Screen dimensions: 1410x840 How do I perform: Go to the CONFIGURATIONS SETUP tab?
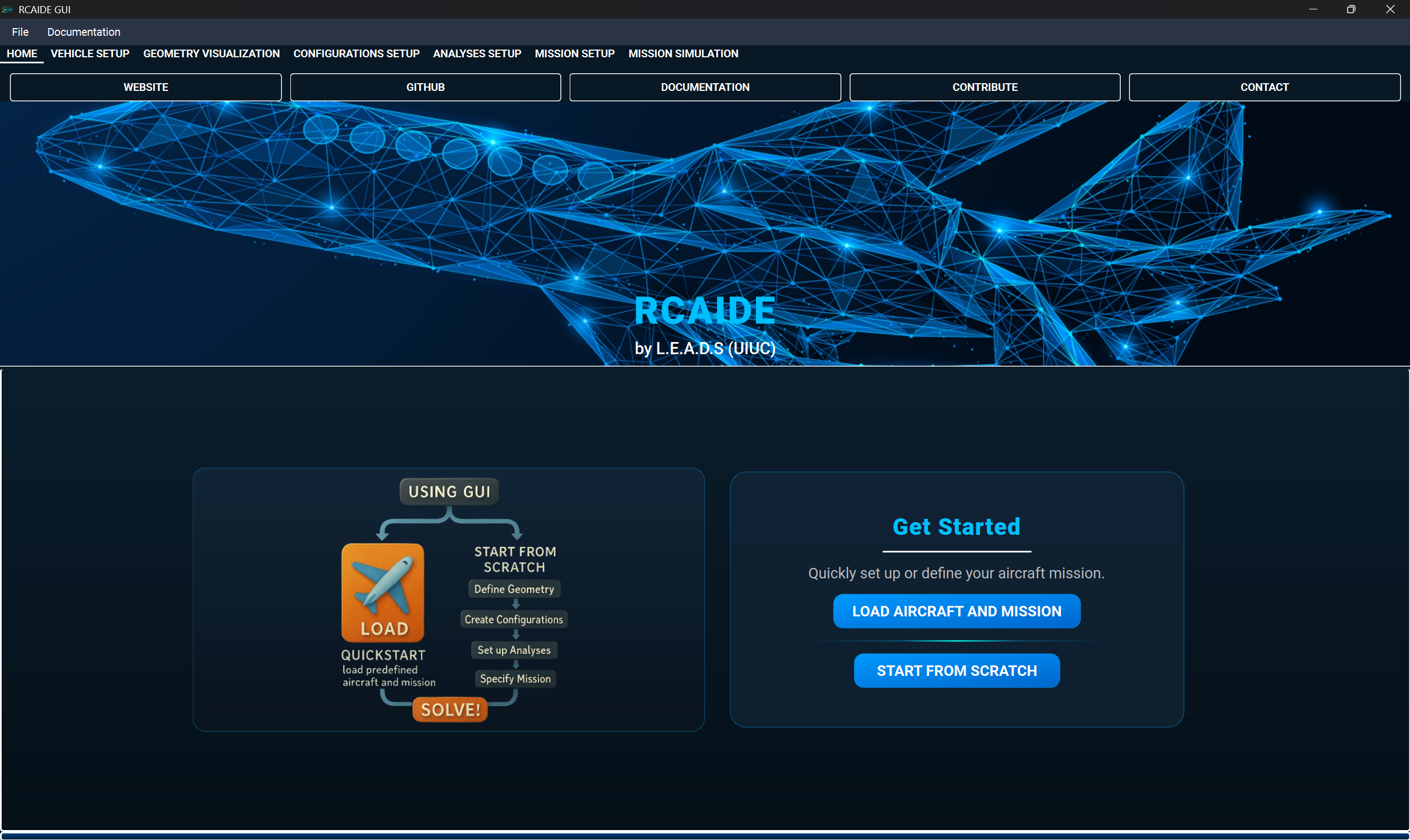(356, 53)
